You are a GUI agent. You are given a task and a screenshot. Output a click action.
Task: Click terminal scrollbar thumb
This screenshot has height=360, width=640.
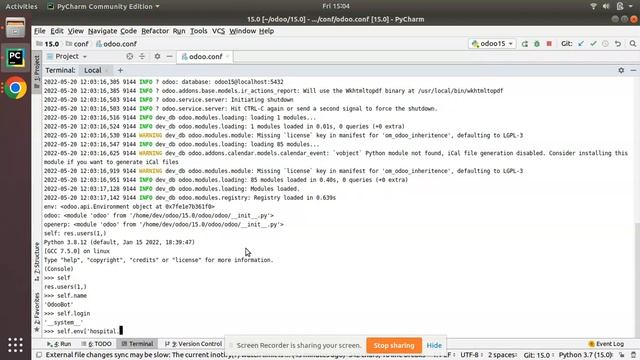point(637,279)
